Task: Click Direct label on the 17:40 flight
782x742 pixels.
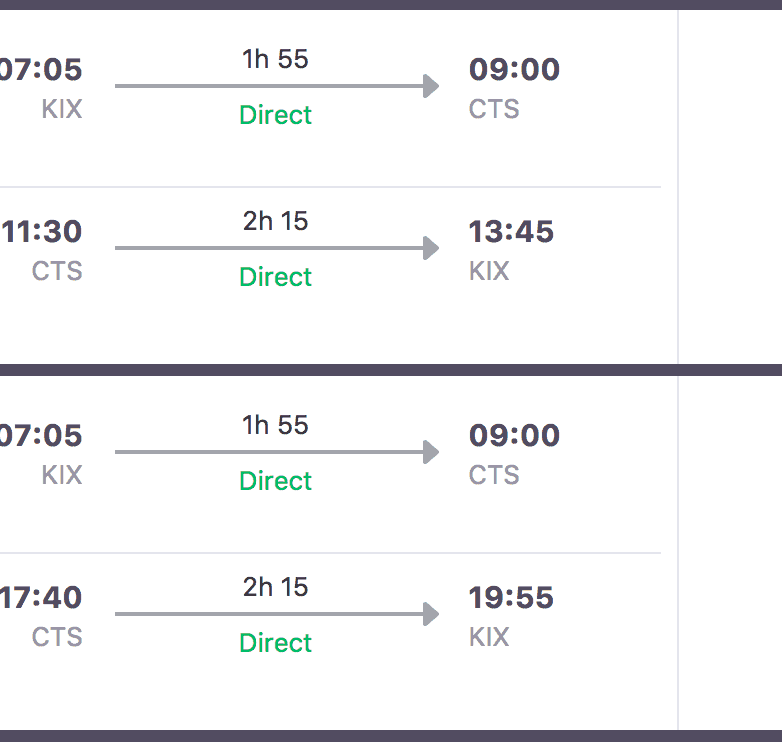Action: [275, 643]
